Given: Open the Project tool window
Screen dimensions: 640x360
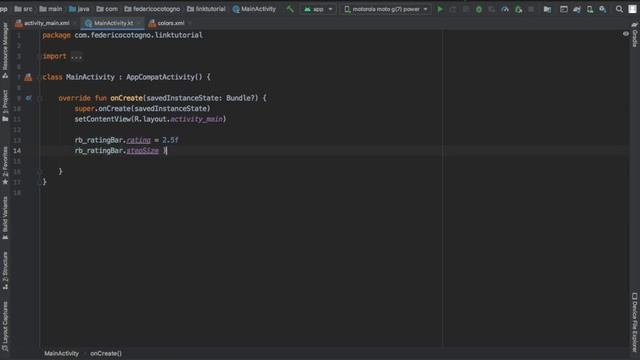Looking at the screenshot, I should coord(5,105).
